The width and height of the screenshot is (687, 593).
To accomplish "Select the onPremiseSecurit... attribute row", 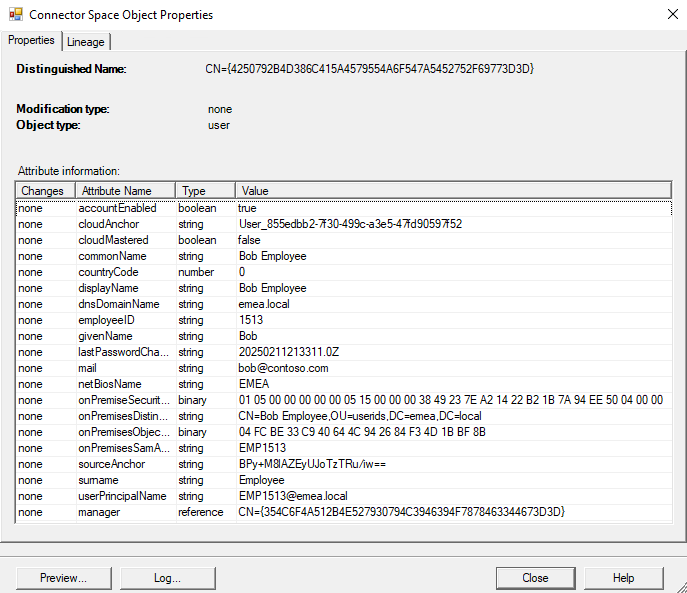I will click(x=344, y=400).
